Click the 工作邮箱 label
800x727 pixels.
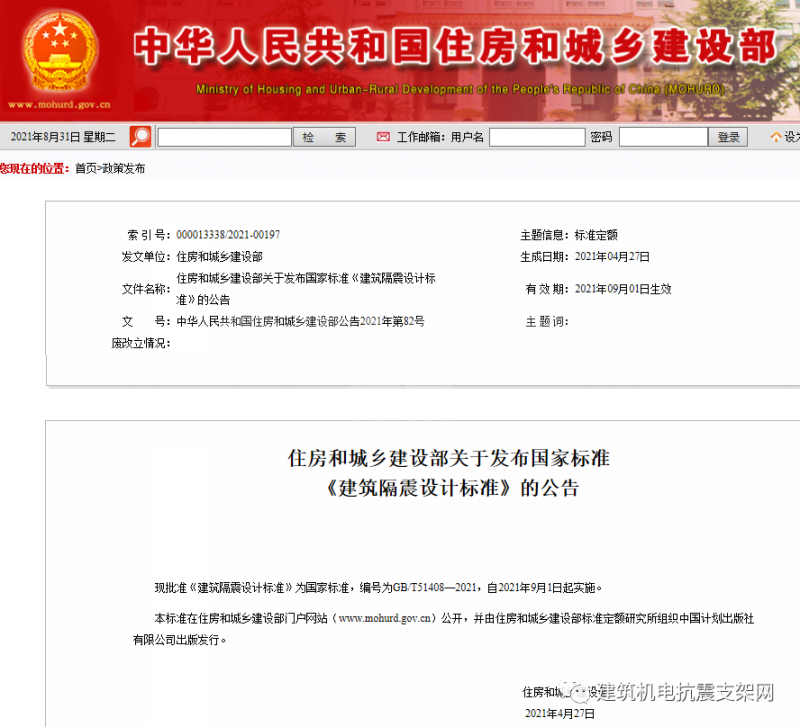click(421, 137)
